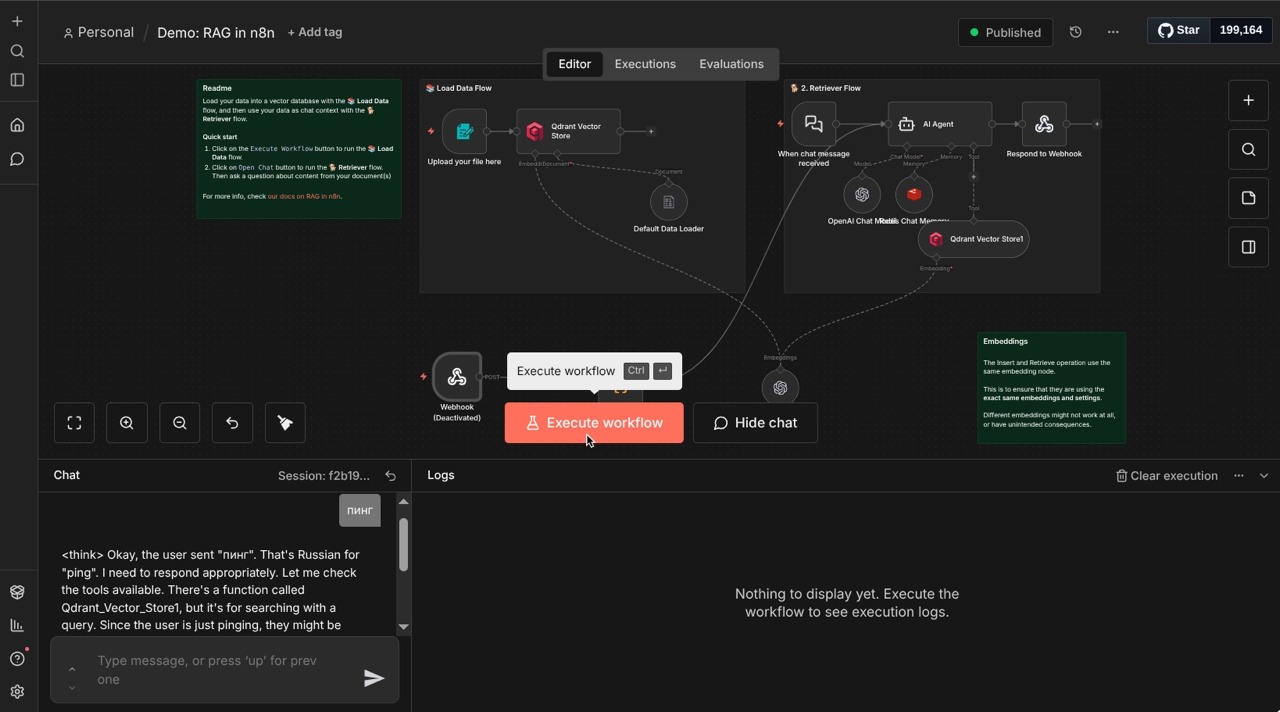The width and height of the screenshot is (1280, 712).
Task: Open search from the left sidebar
Action: click(17, 51)
